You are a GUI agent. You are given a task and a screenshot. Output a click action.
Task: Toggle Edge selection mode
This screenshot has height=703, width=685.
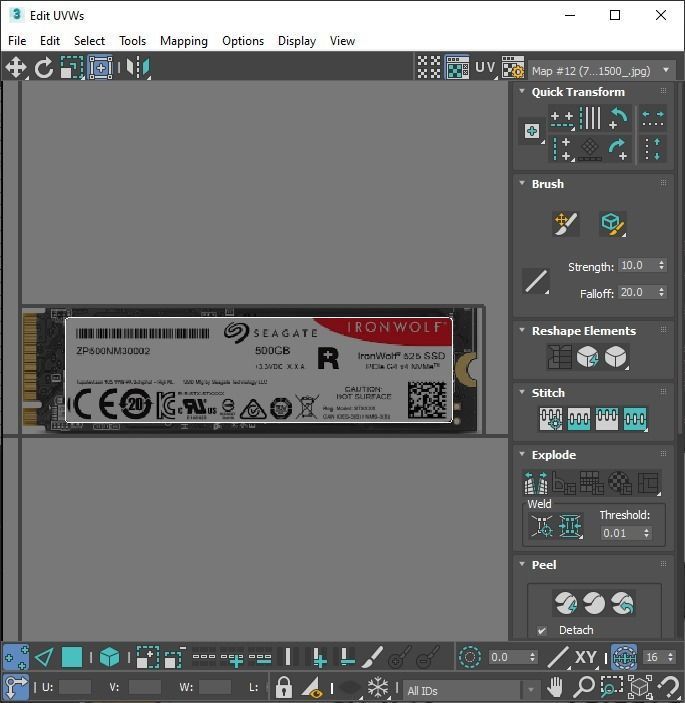coord(44,658)
